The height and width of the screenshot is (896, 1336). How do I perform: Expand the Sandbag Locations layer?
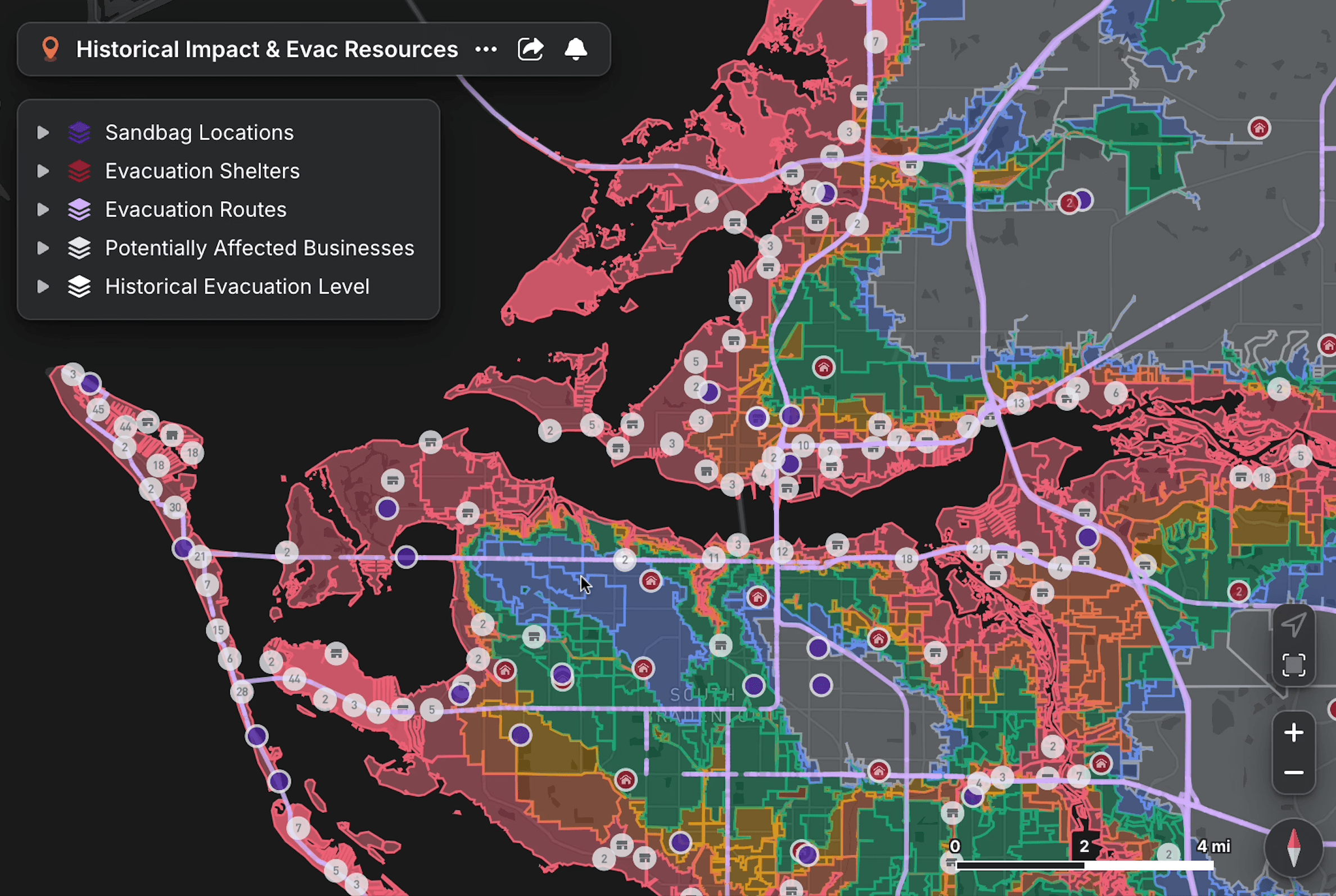tap(43, 133)
